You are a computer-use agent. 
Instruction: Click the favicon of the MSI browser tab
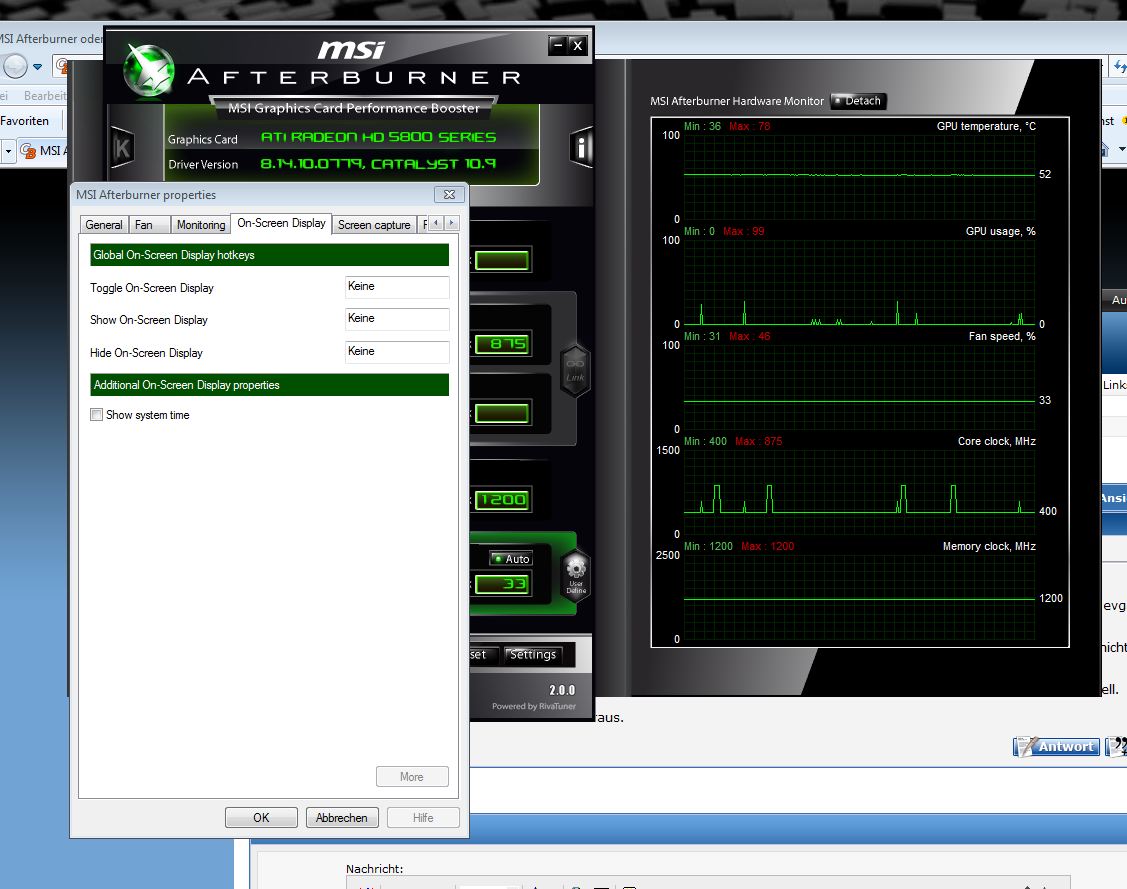point(28,151)
